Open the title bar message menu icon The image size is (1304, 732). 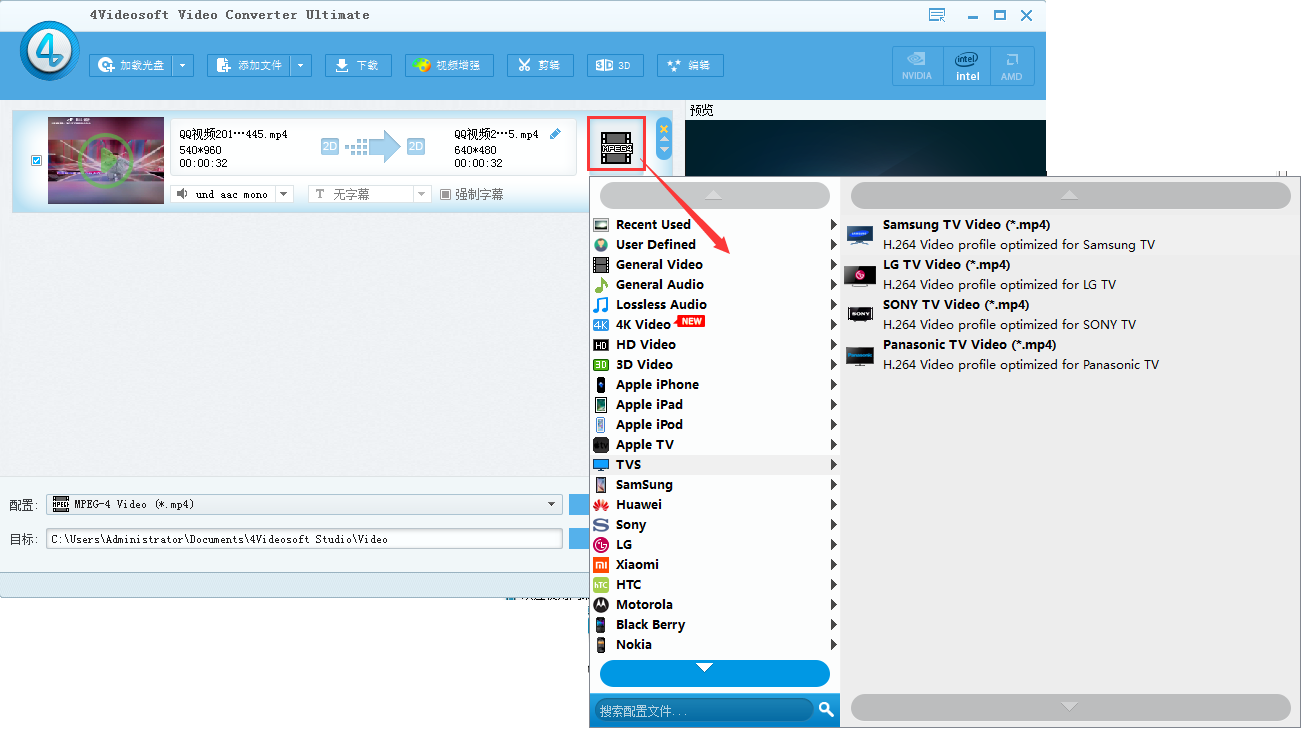click(937, 15)
